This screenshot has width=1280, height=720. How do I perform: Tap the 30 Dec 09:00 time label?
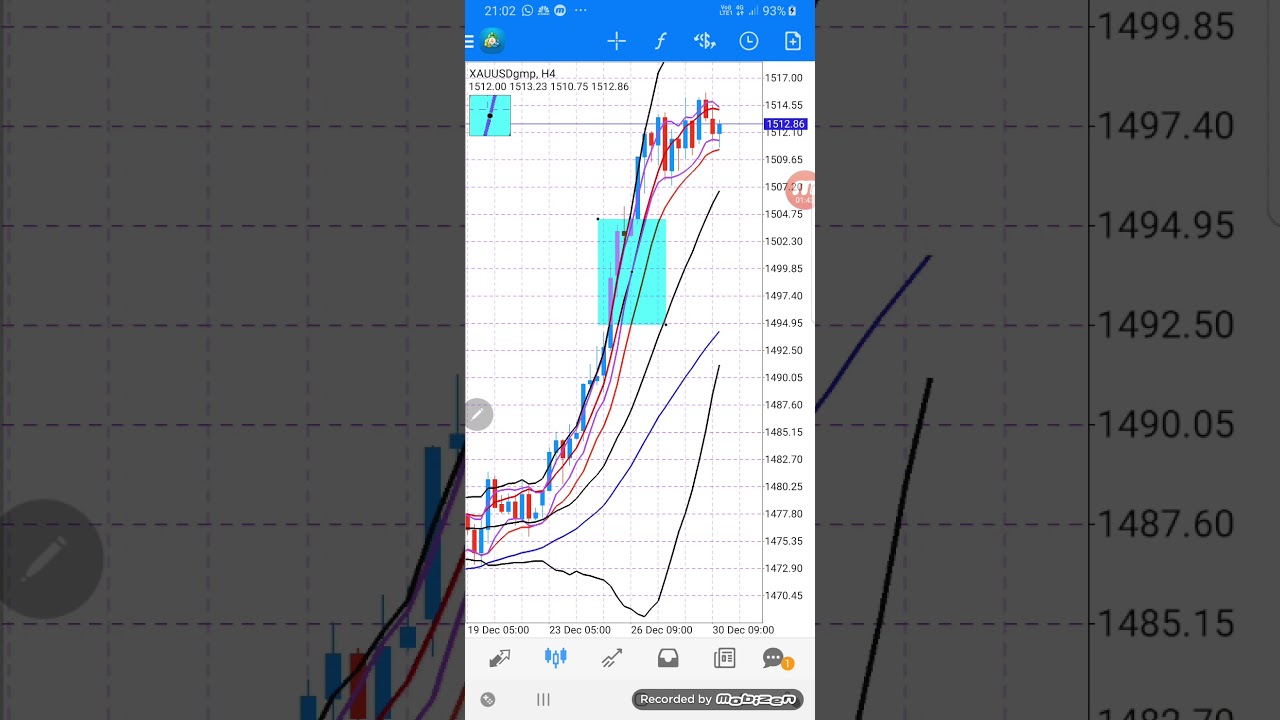pyautogui.click(x=743, y=630)
